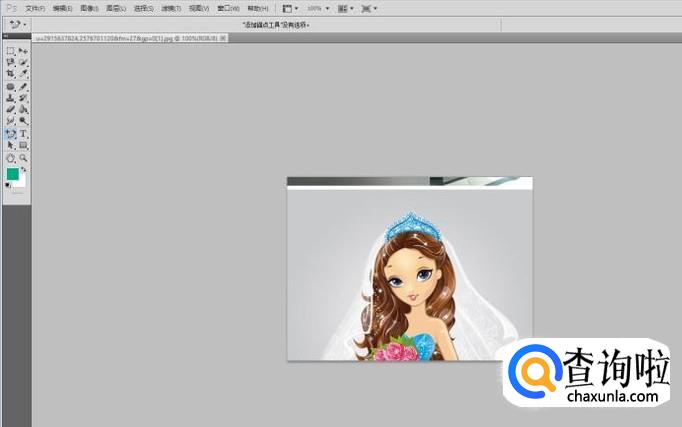Reset to default black and white colors

coord(8,185)
